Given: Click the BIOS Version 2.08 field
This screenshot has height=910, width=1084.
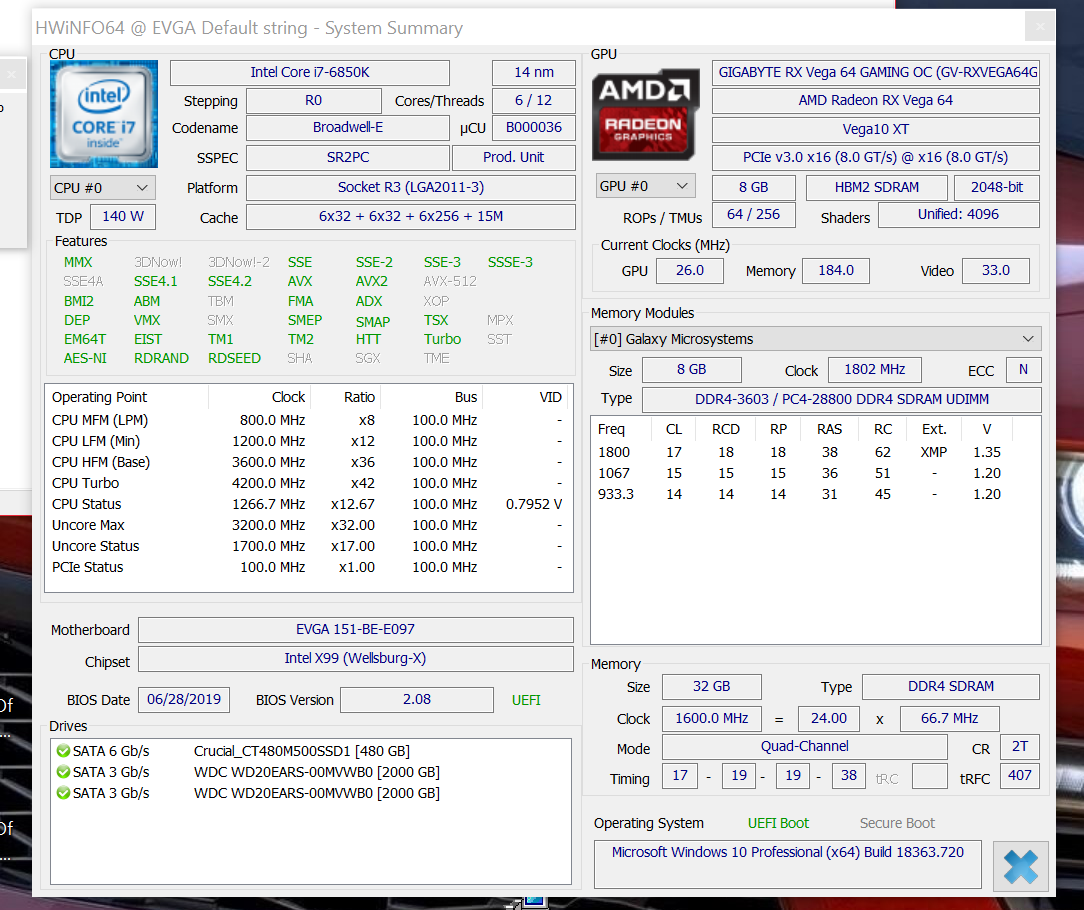Looking at the screenshot, I should (417, 700).
